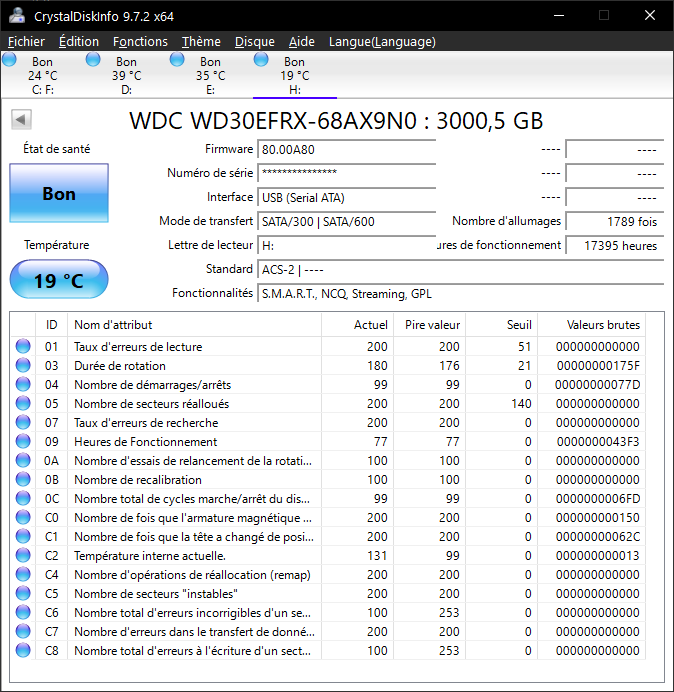Click the status orb for attribute 0C
Screen dimensions: 674x692
click(x=23, y=498)
